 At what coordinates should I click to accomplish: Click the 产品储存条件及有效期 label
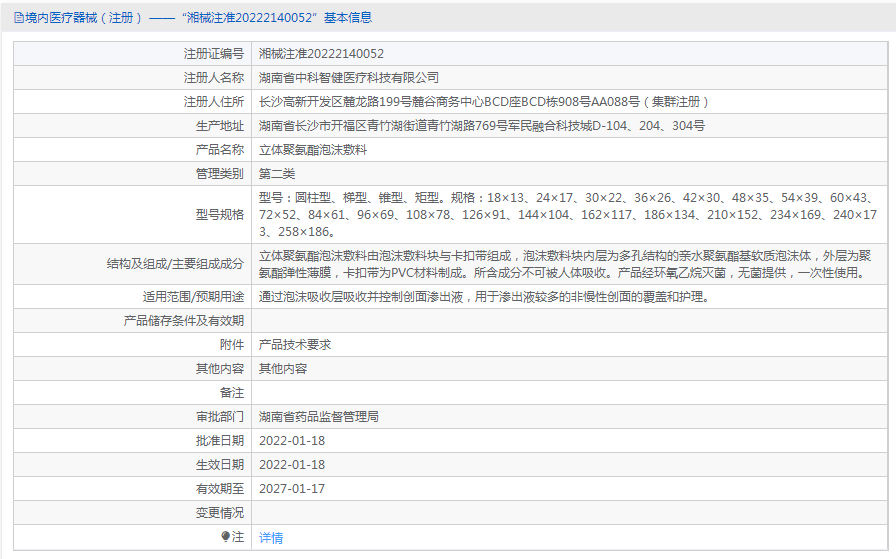(x=183, y=321)
